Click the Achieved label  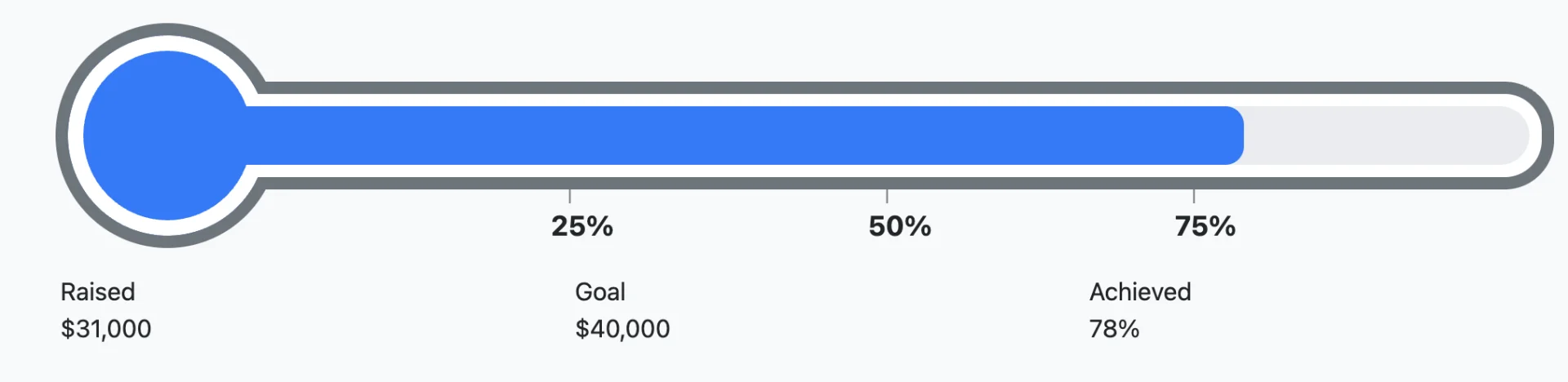(1140, 291)
